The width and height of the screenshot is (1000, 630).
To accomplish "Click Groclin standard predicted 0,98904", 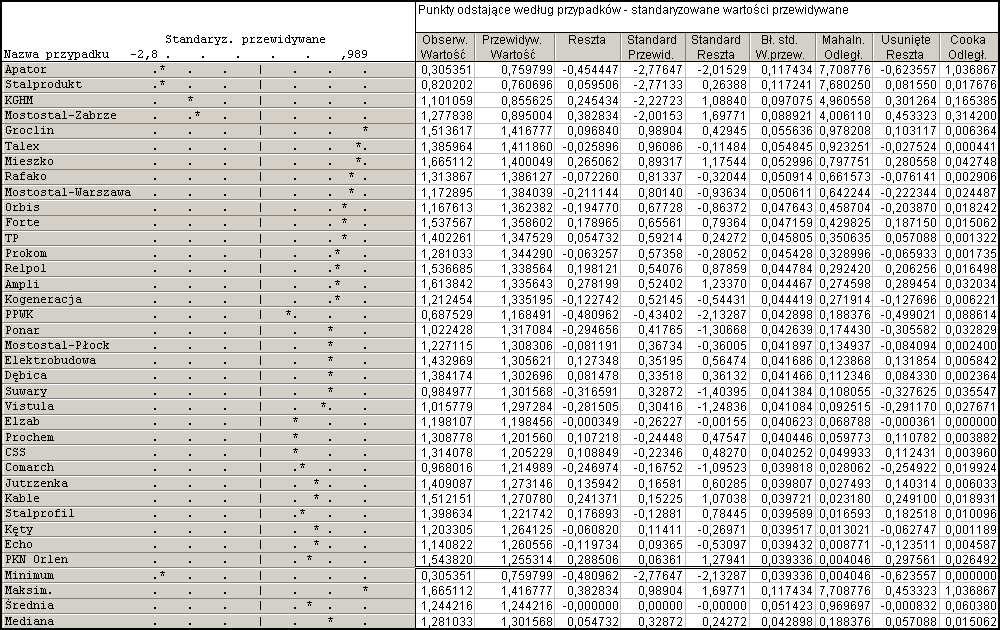I will (660, 131).
